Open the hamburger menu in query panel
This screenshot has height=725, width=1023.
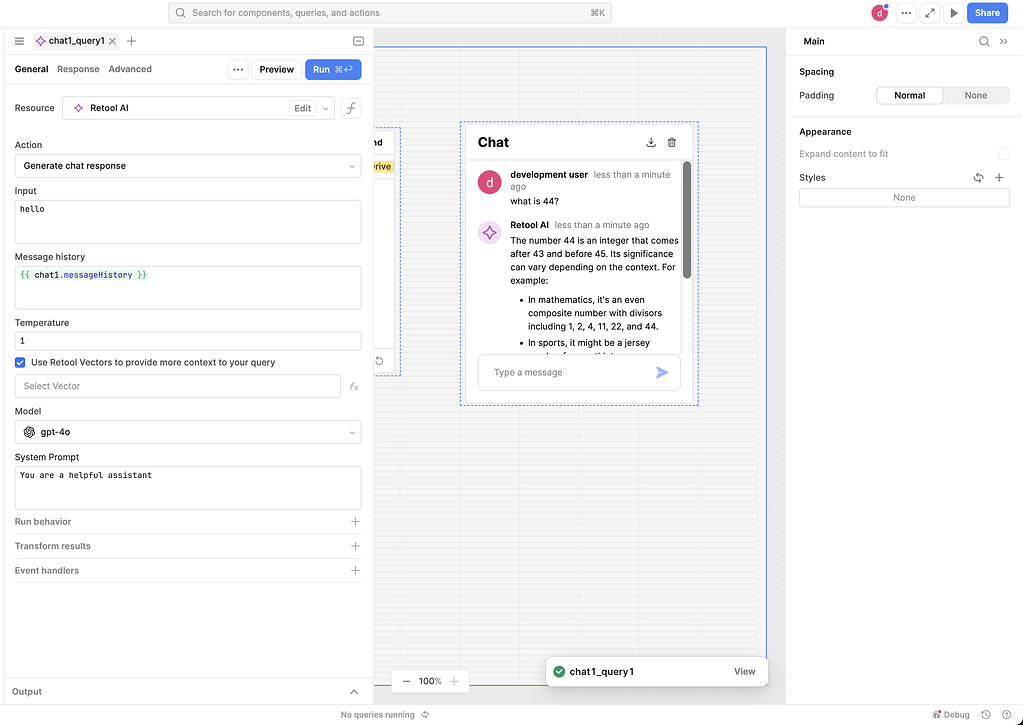[18, 41]
